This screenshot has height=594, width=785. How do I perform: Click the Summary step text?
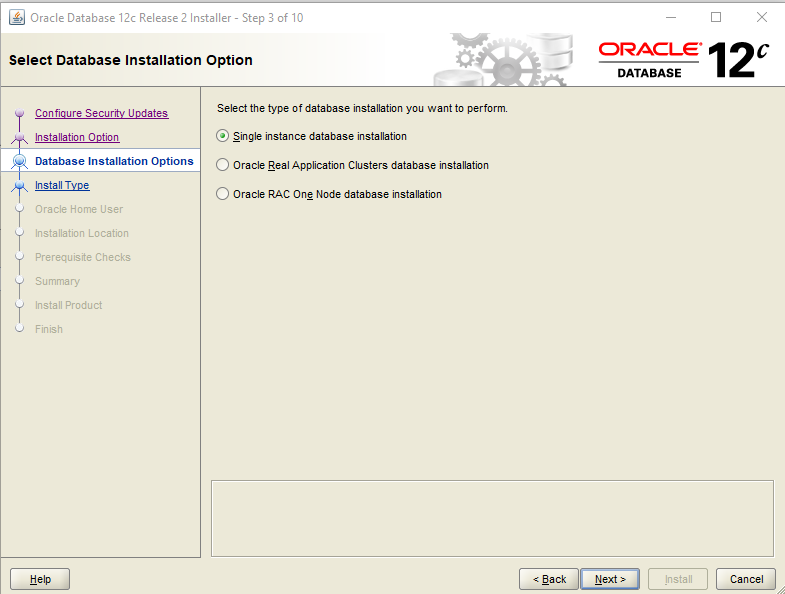(x=58, y=281)
